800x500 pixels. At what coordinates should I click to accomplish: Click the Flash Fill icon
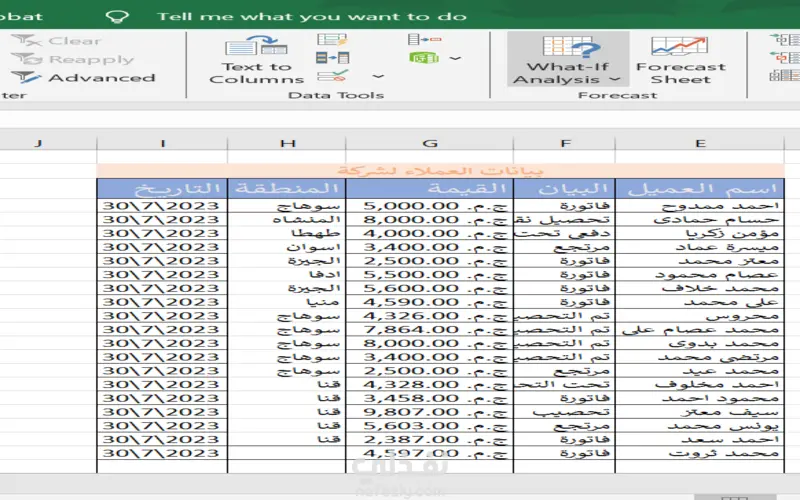(x=332, y=40)
